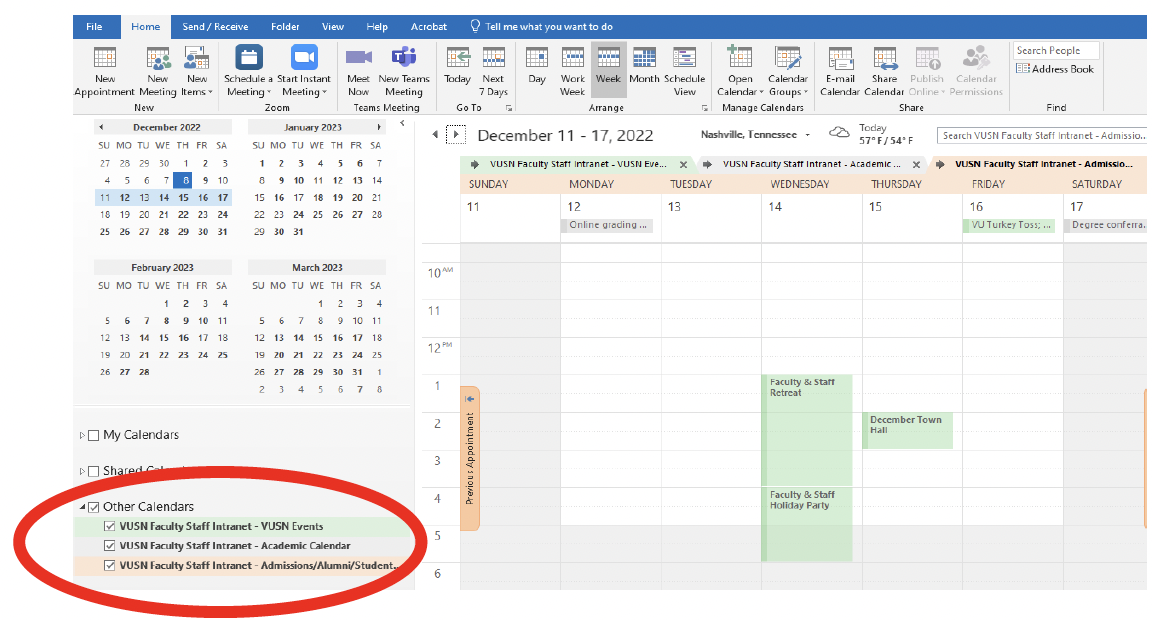Expand the My Calendars group
This screenshot has width=1152, height=620.
tap(82, 435)
